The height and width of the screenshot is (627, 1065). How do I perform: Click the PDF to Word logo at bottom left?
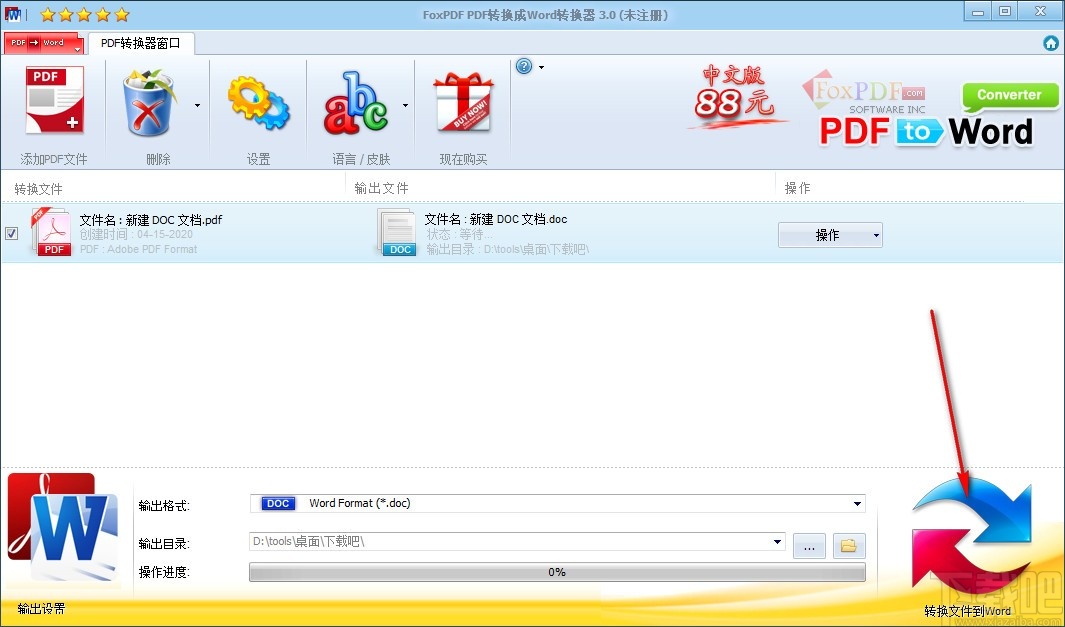[62, 527]
